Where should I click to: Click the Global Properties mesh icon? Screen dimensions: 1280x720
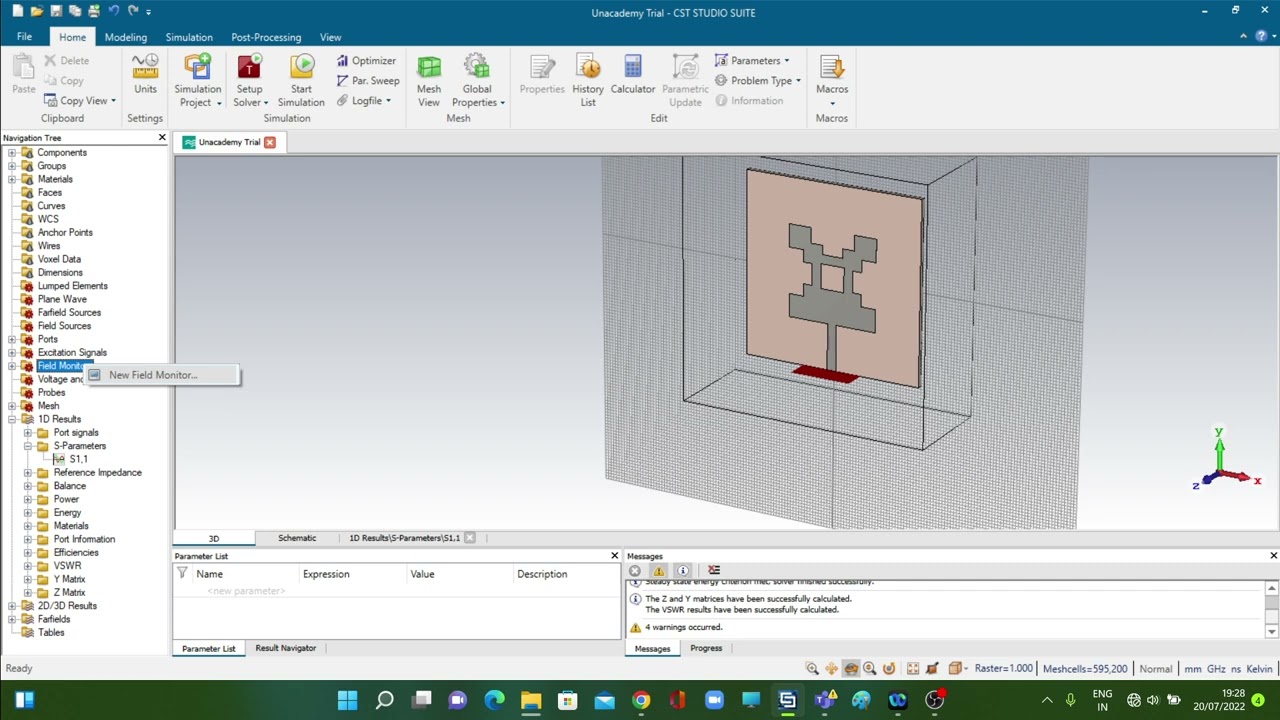pos(477,68)
